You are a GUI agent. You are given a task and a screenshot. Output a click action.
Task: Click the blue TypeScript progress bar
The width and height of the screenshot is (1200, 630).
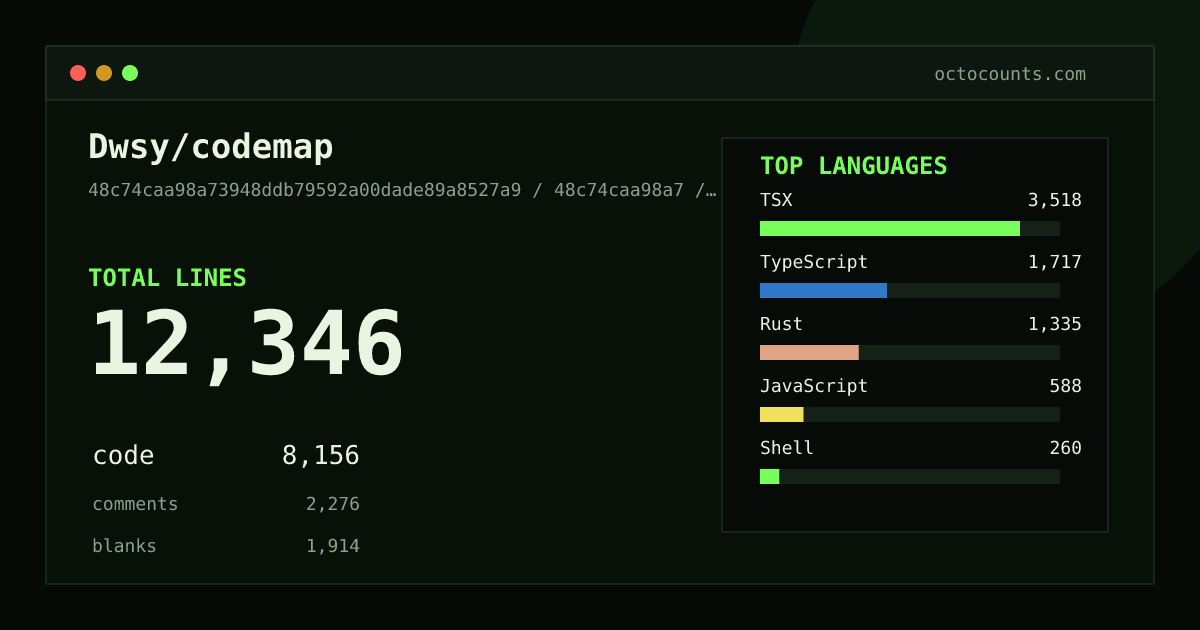(823, 291)
